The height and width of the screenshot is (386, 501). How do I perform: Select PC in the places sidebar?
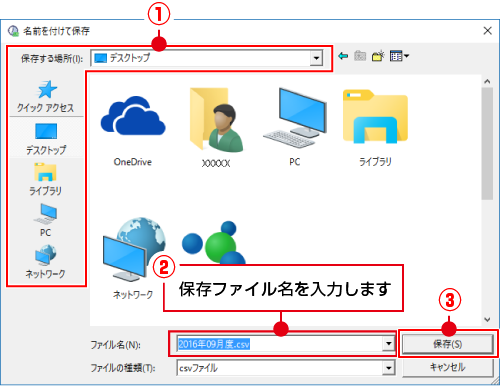pyautogui.click(x=46, y=220)
